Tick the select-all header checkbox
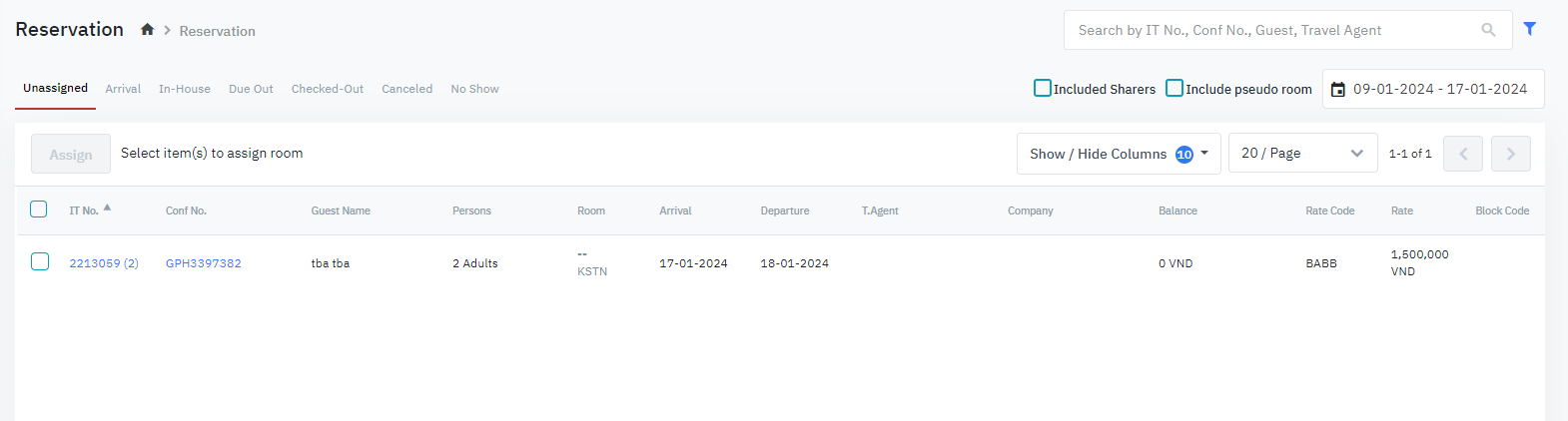The width and height of the screenshot is (1568, 421). (39, 210)
